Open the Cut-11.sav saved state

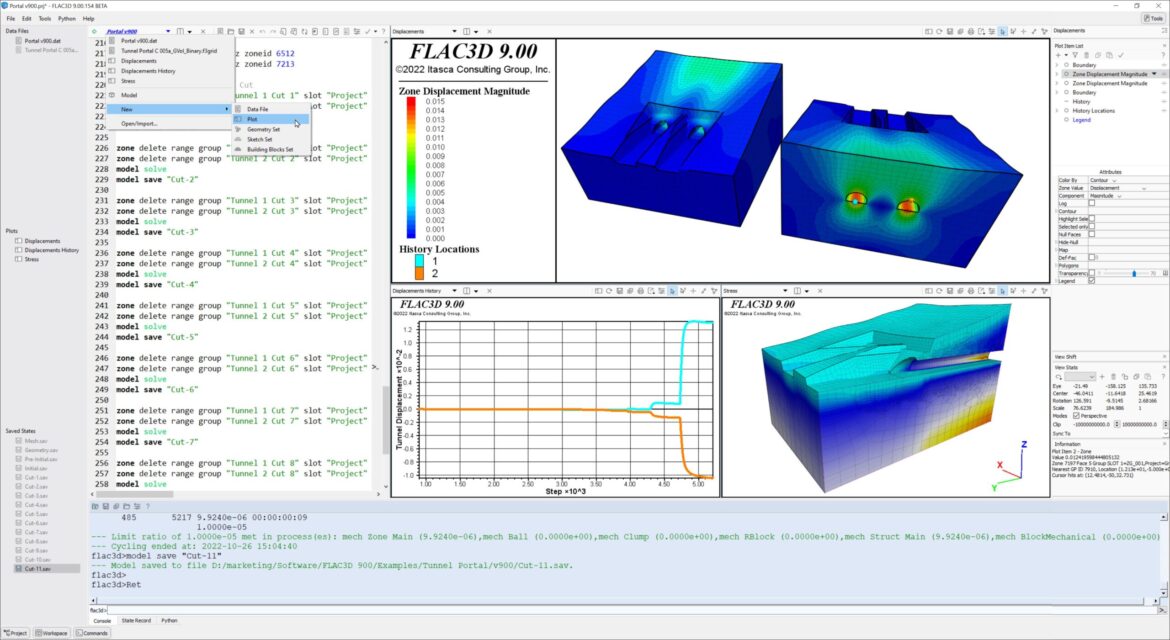pyautogui.click(x=38, y=568)
